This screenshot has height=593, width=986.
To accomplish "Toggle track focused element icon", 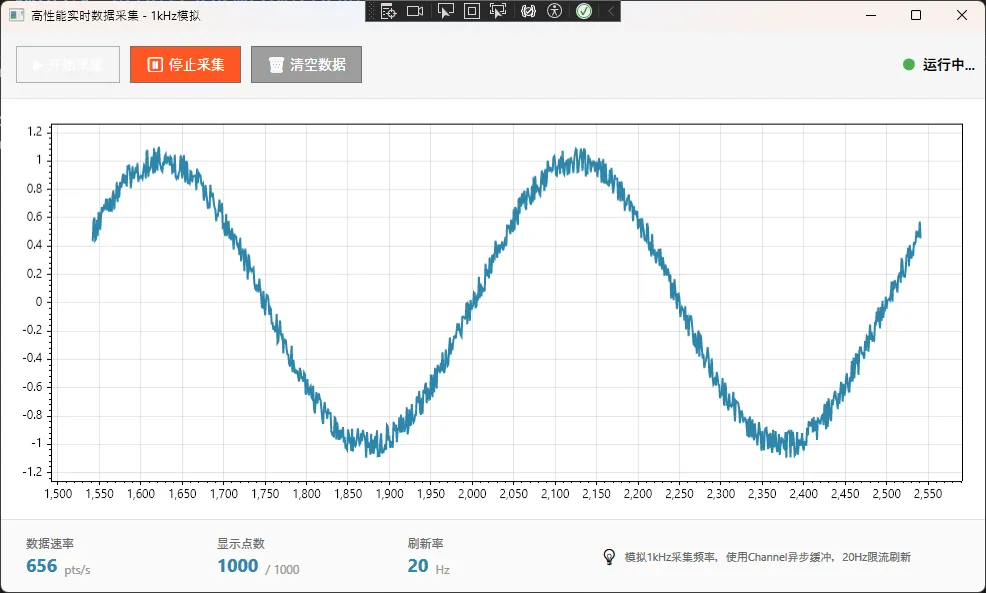I will (x=498, y=11).
